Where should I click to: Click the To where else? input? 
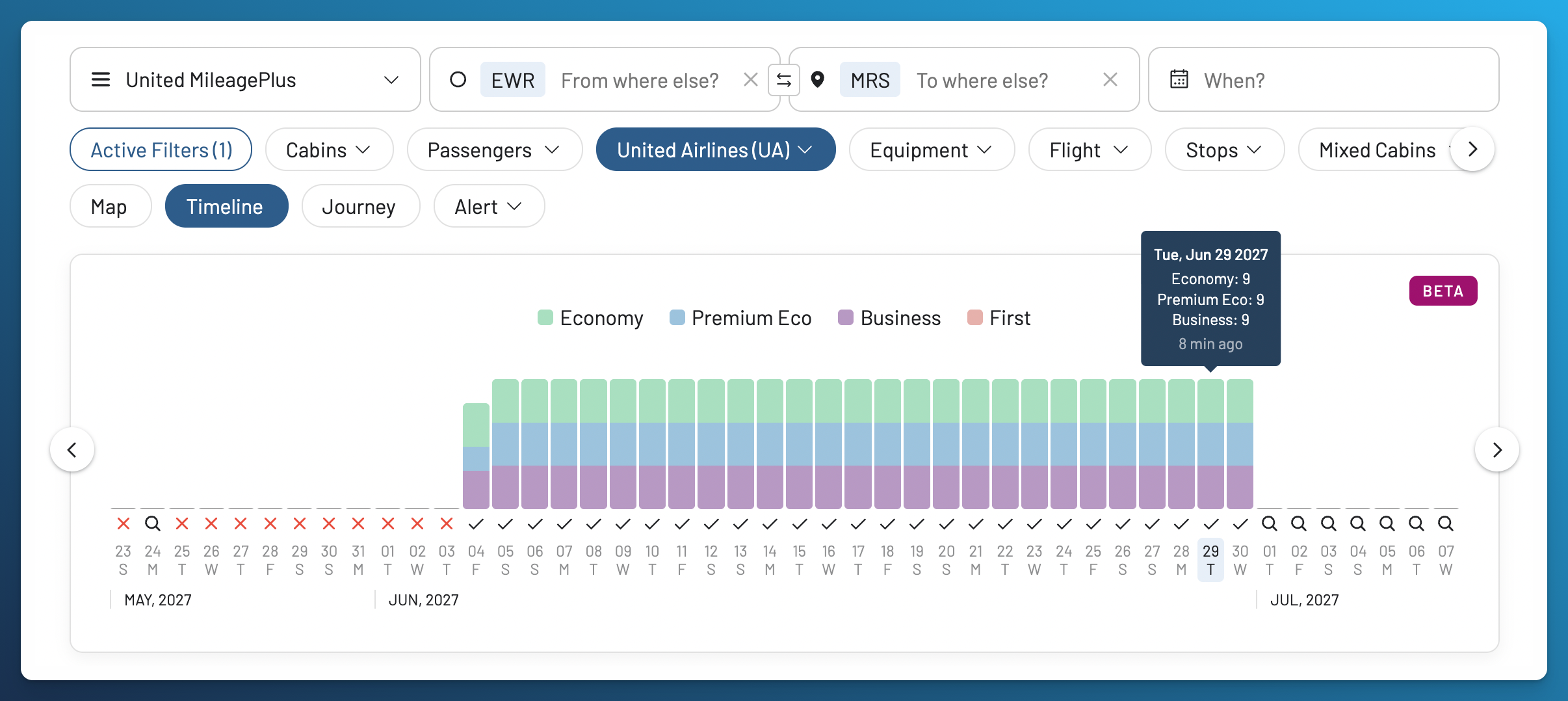click(982, 80)
